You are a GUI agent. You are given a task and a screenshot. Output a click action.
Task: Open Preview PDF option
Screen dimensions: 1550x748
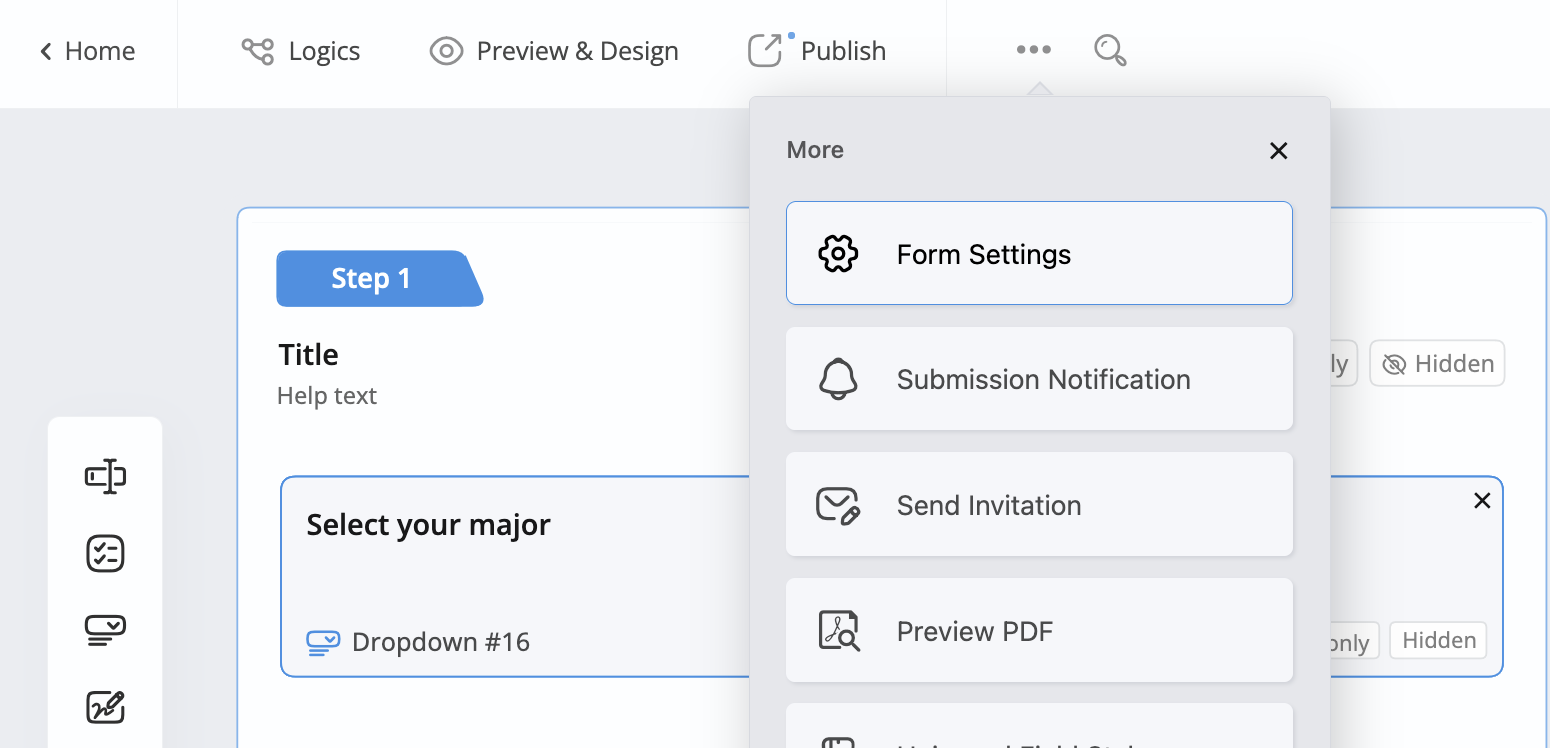(x=1038, y=631)
